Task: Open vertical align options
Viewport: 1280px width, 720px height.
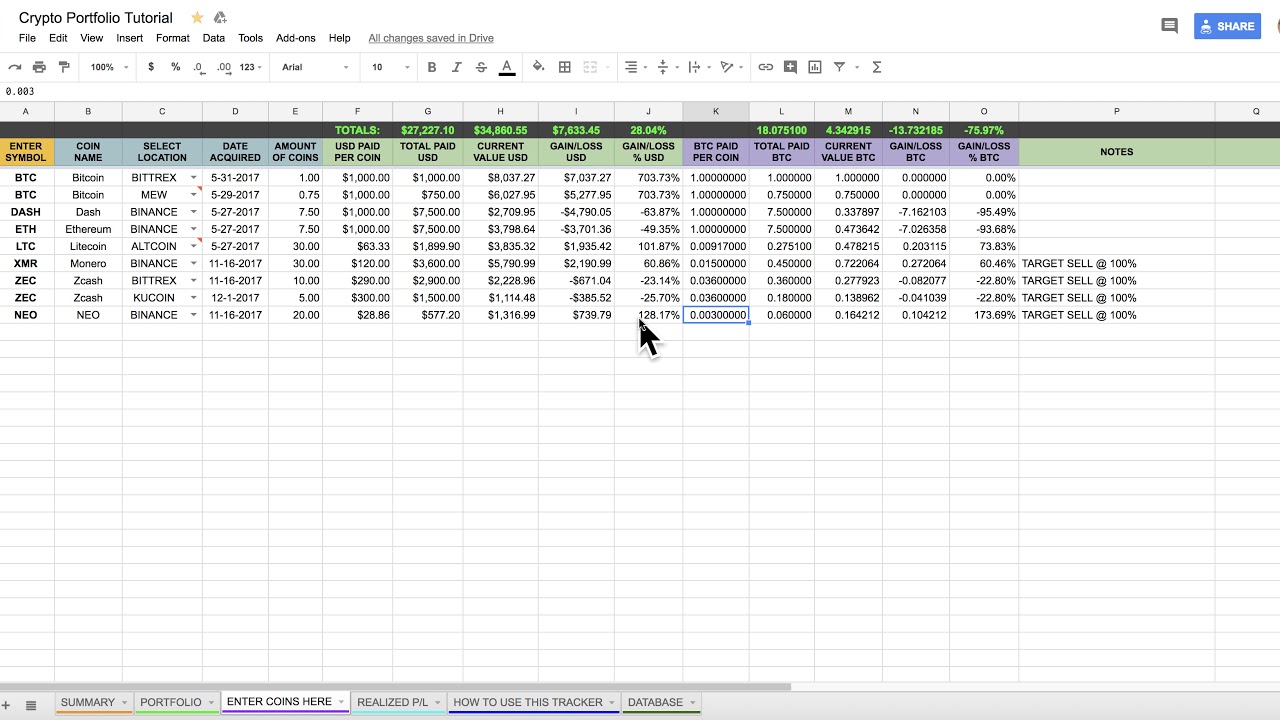Action: [x=666, y=67]
